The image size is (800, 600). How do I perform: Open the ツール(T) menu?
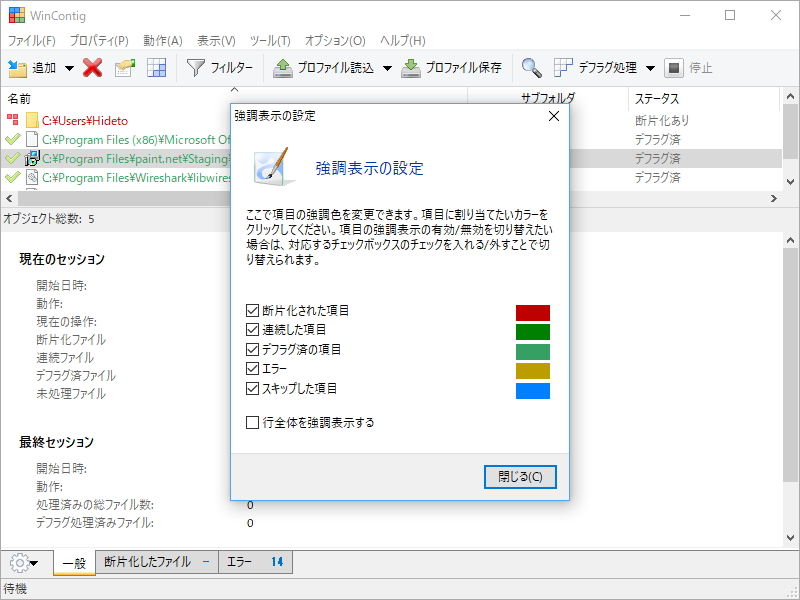point(270,40)
